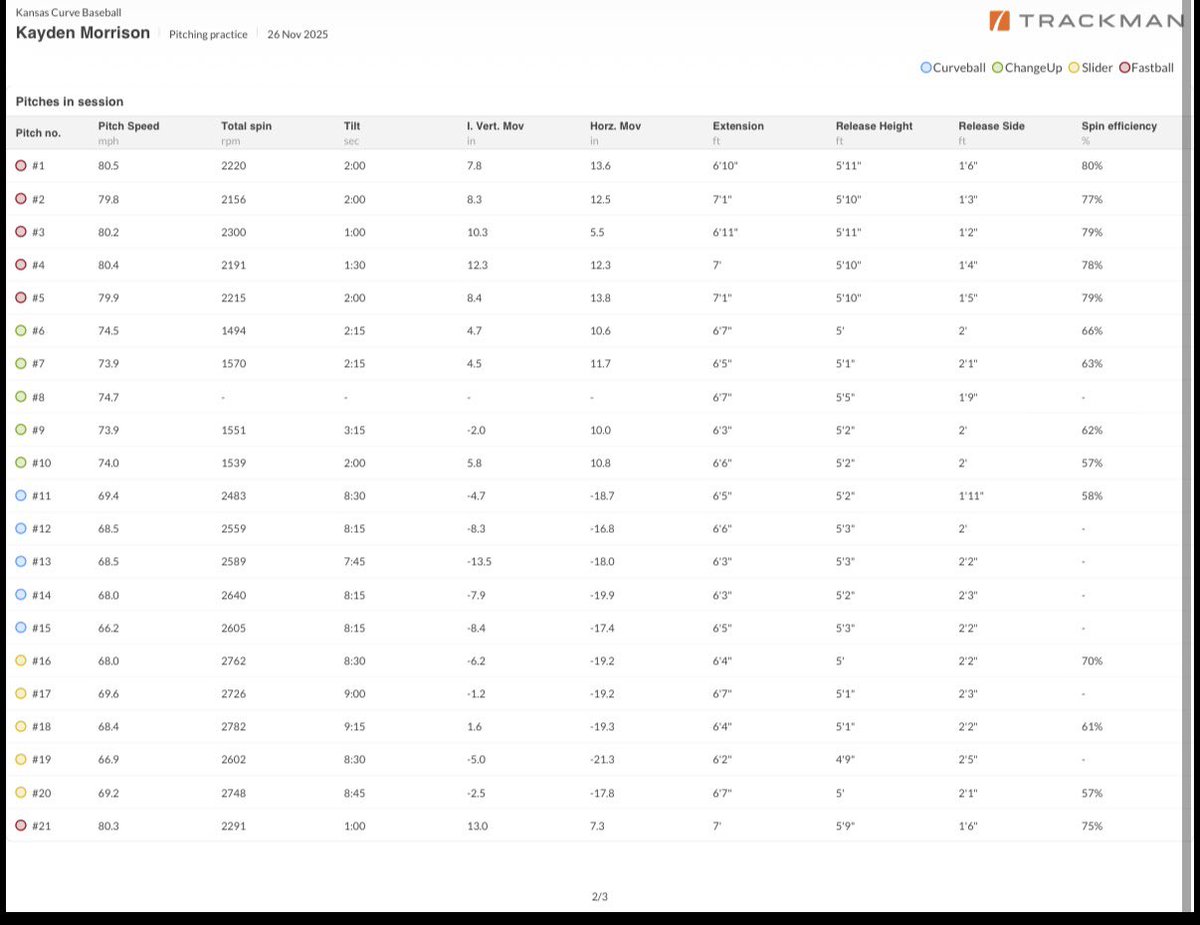Viewport: 1200px width, 925px height.
Task: Click release side value 1'11"
Action: click(971, 496)
